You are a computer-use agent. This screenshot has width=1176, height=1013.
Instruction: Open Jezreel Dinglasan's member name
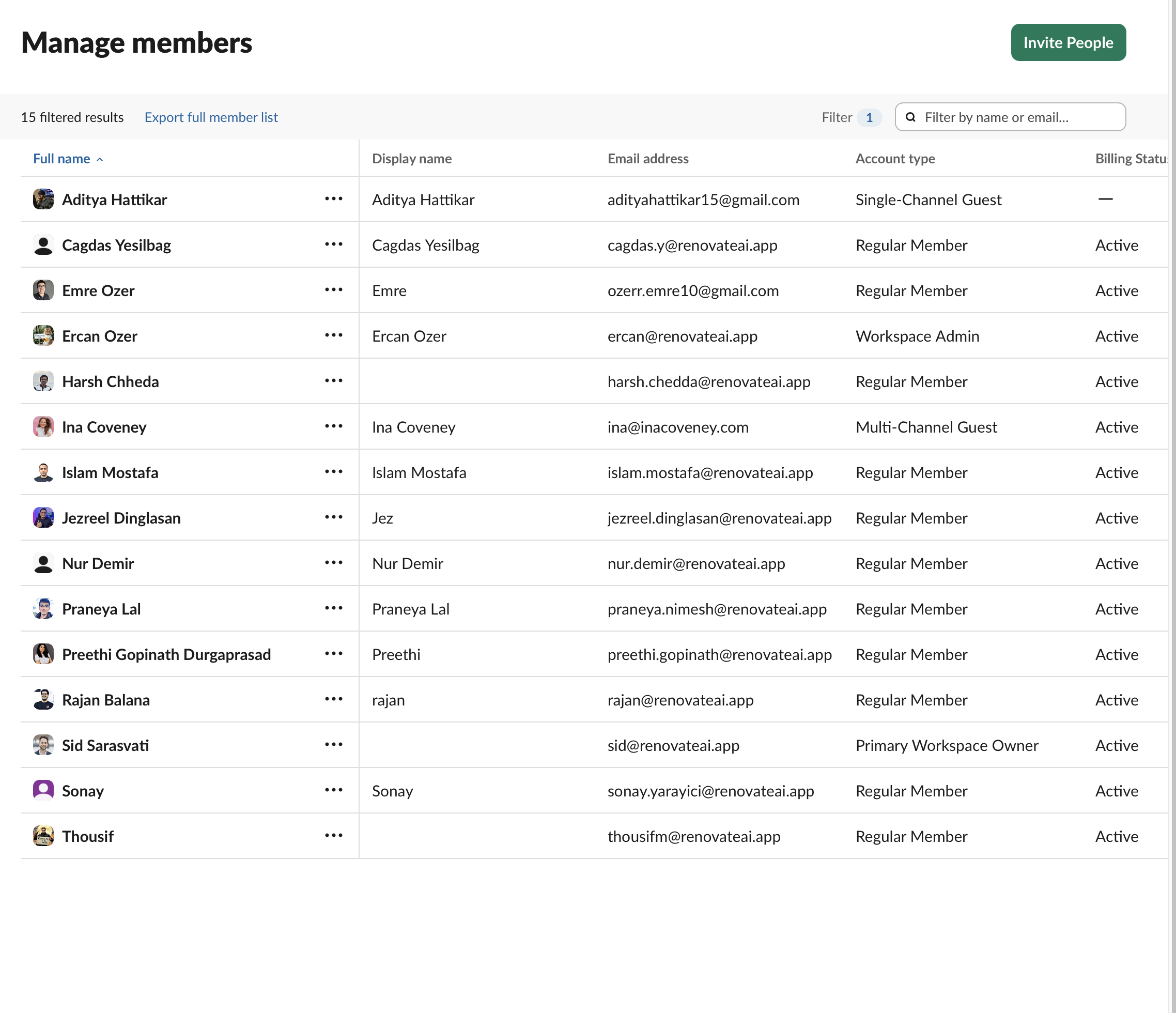pyautogui.click(x=121, y=518)
